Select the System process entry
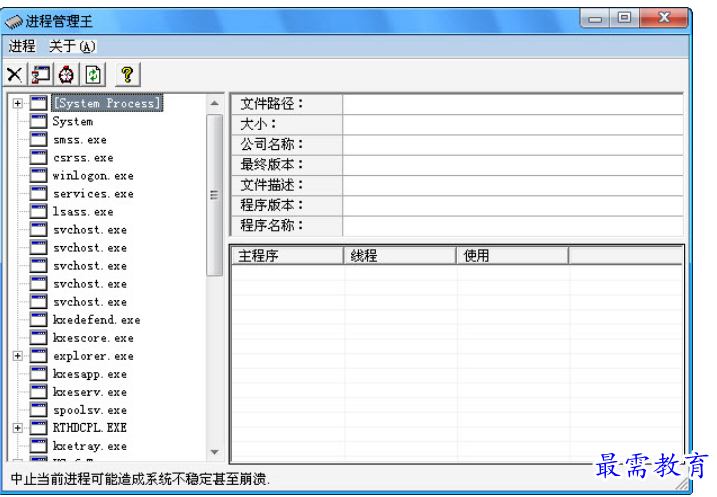 coord(73,121)
